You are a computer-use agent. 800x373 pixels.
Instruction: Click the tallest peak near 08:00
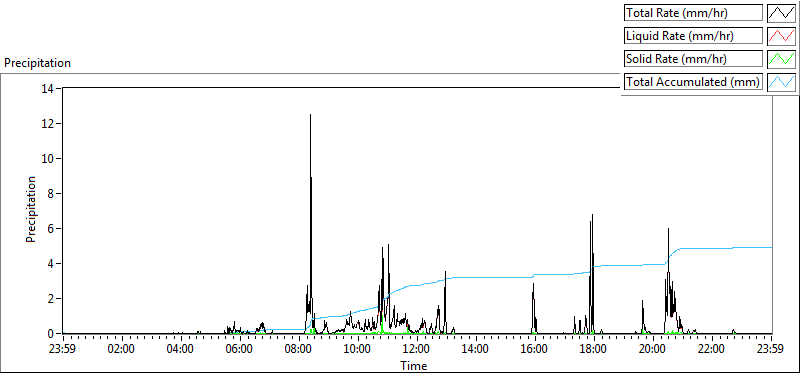coord(310,115)
